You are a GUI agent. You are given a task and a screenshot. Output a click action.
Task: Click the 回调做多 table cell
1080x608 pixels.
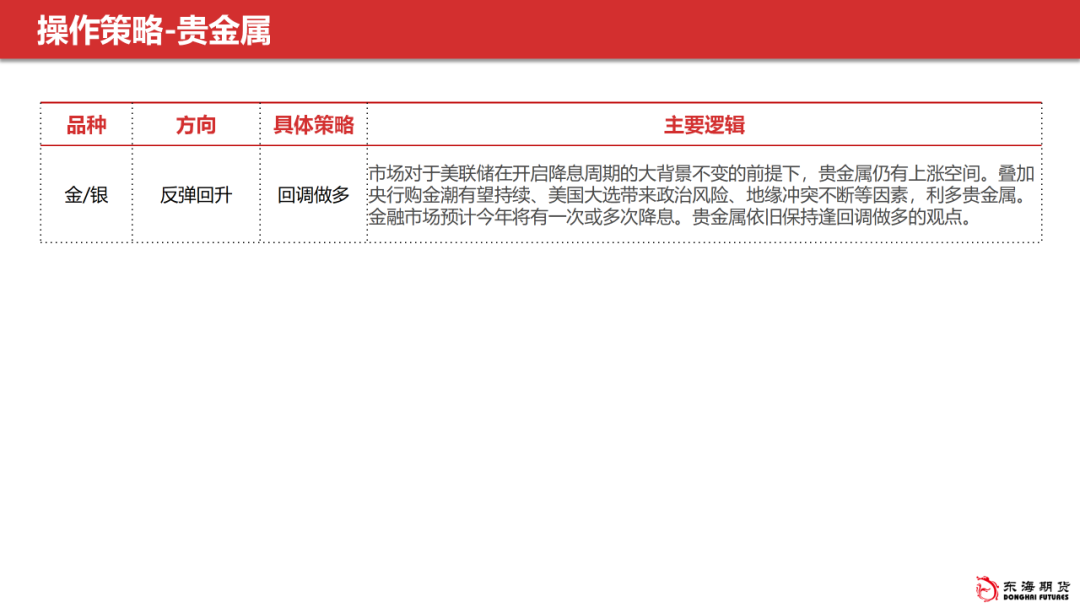click(313, 195)
